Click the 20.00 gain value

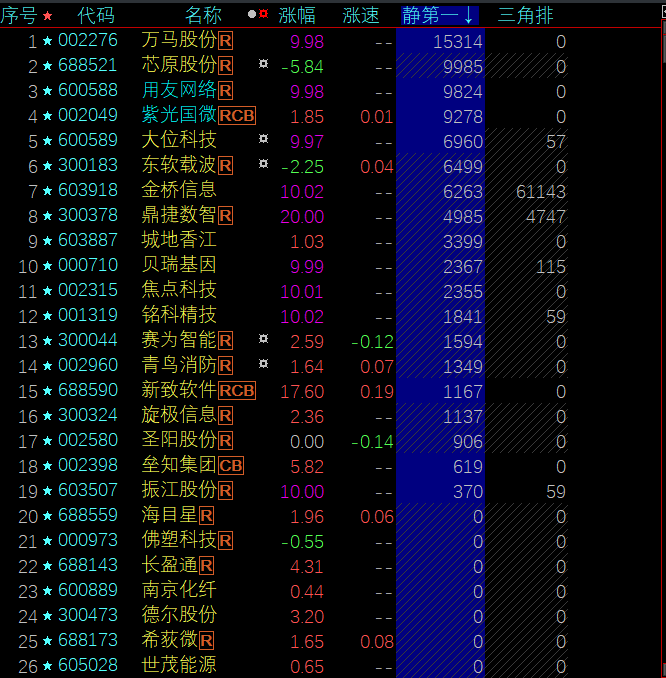pyautogui.click(x=302, y=217)
